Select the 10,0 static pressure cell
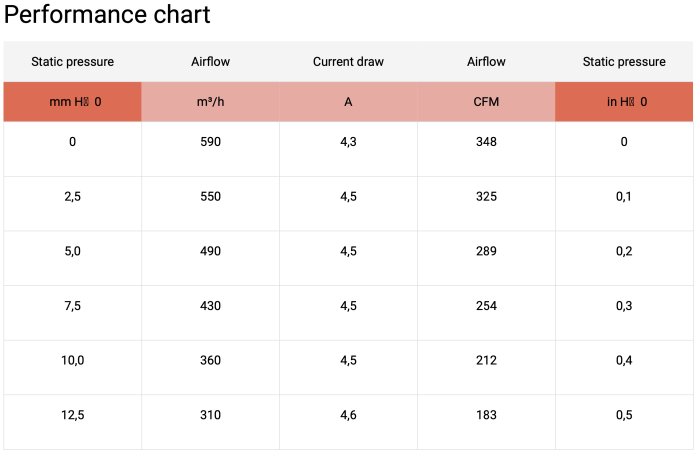700x461 pixels. (x=72, y=360)
